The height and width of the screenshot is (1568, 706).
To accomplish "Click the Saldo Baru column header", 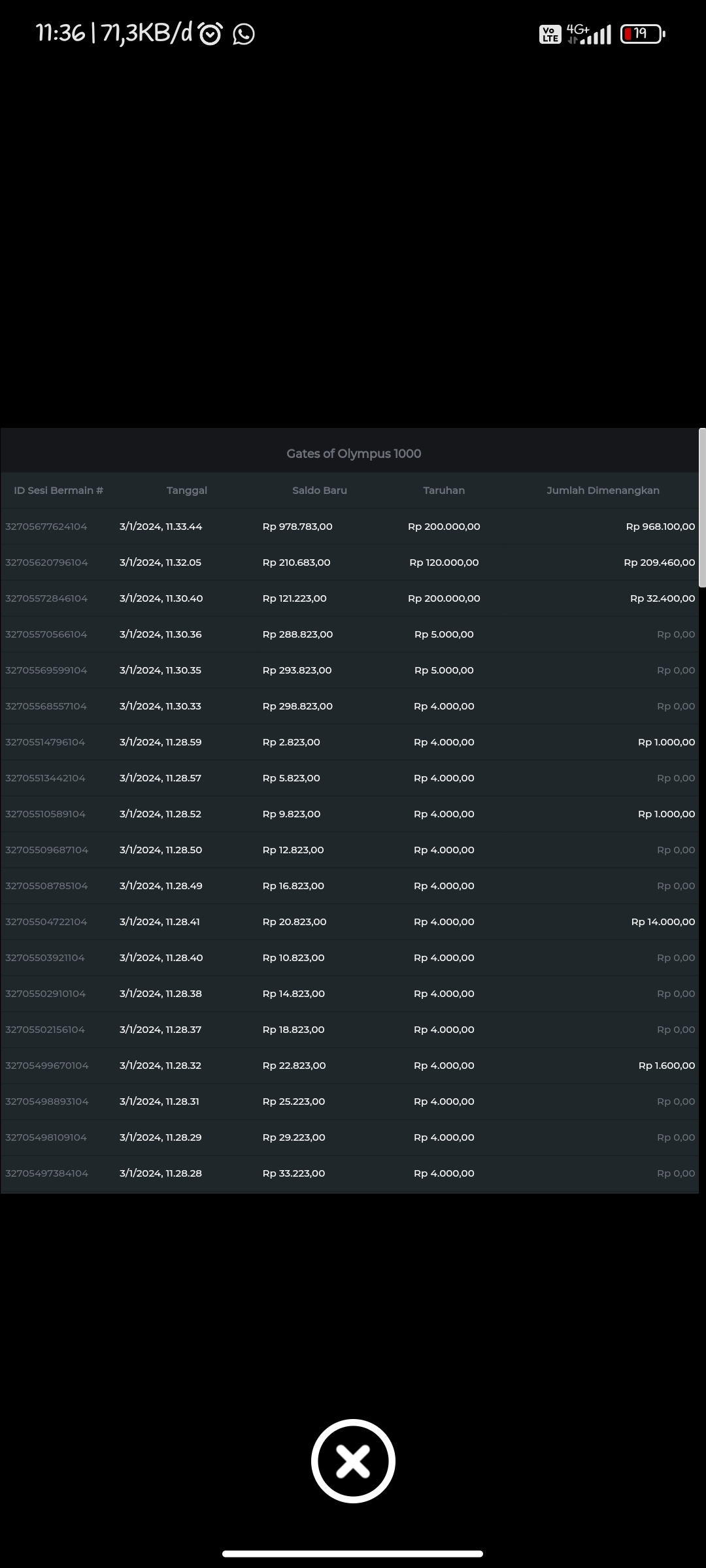I will point(320,491).
